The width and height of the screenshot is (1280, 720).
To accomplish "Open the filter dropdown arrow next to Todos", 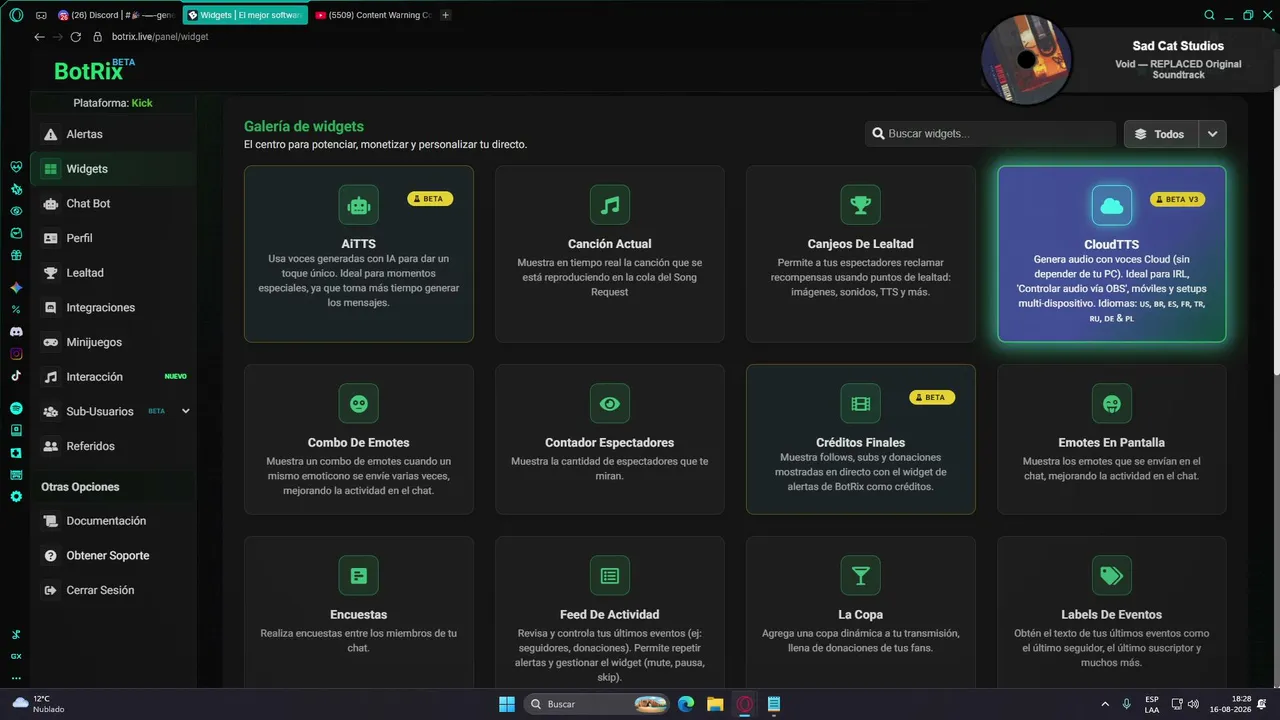I will click(1212, 134).
